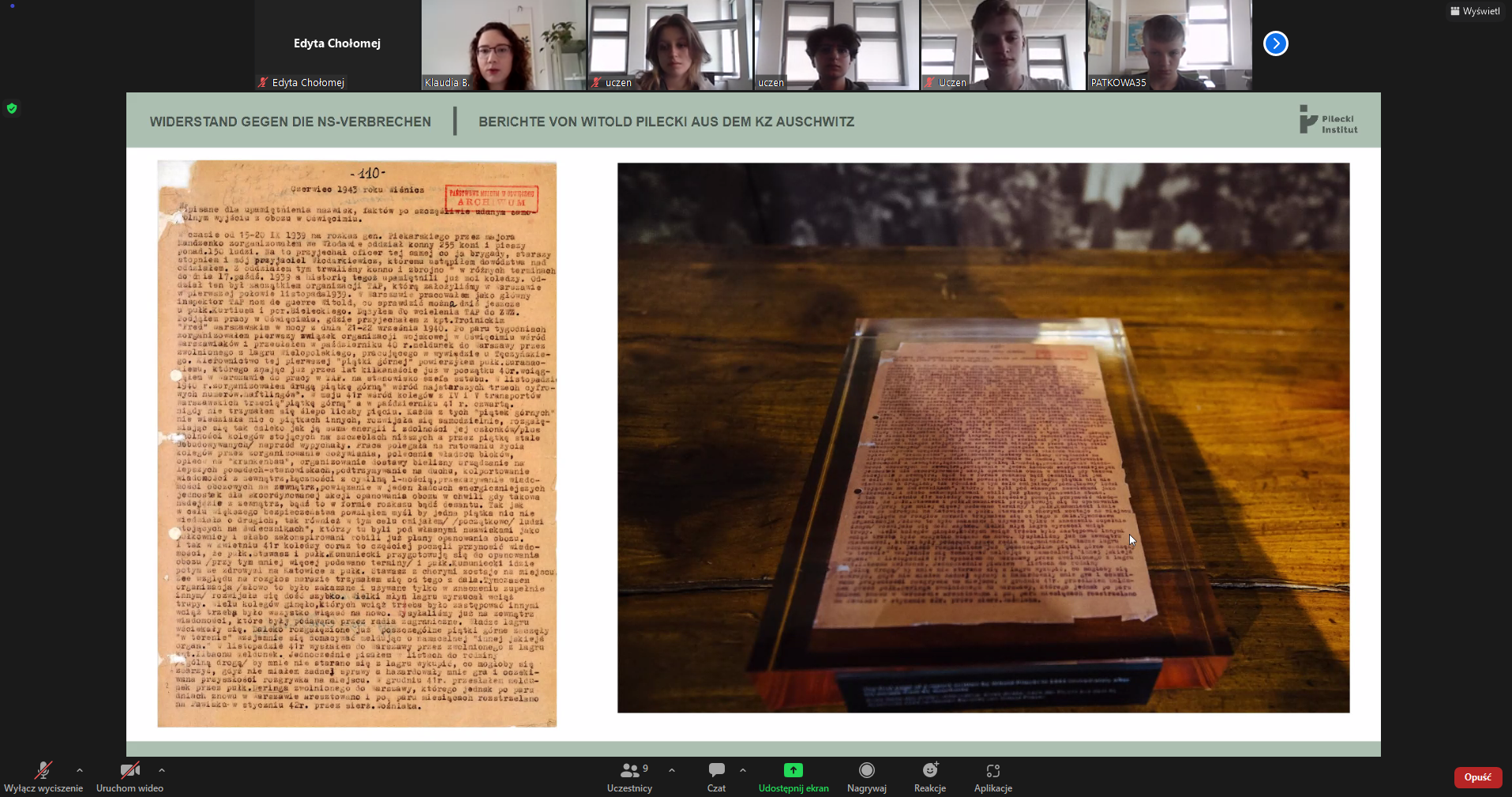The height and width of the screenshot is (797, 1512).
Task: Show next participants with blue arrow
Action: [x=1275, y=43]
